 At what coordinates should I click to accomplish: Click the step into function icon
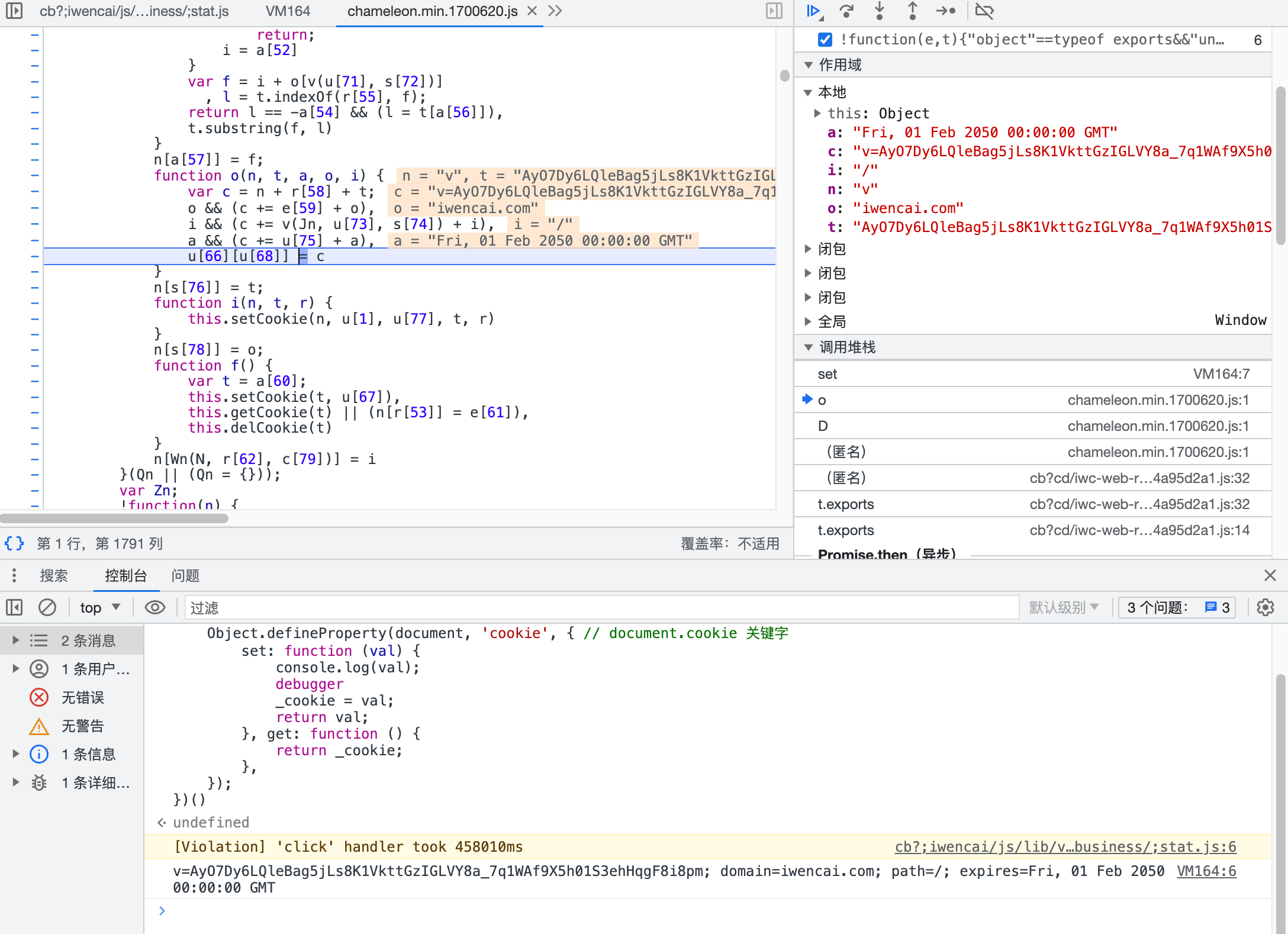click(x=880, y=11)
